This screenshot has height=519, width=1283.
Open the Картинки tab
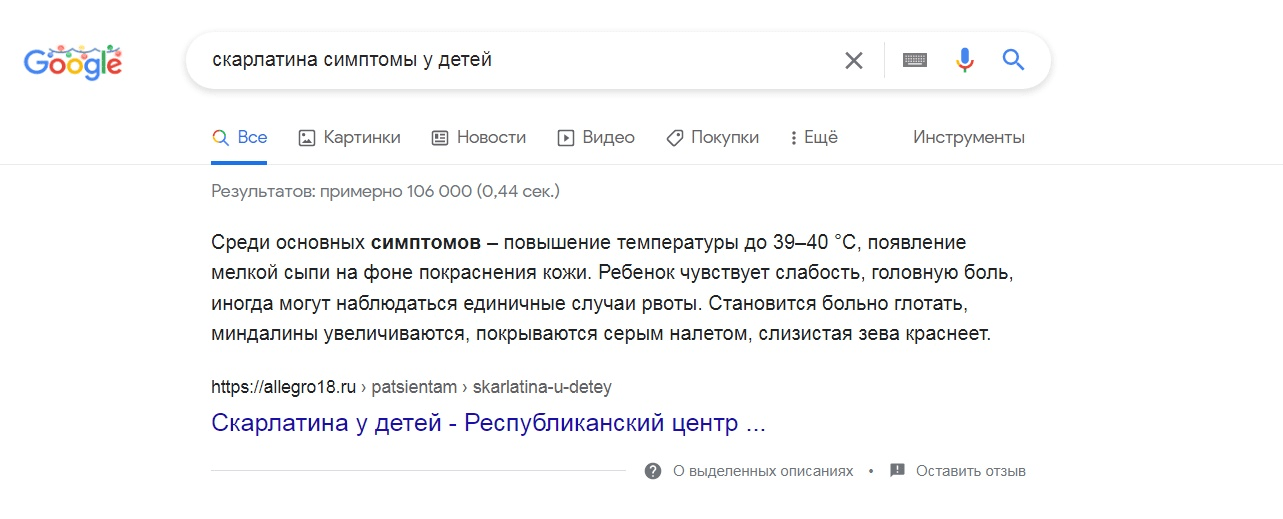pyautogui.click(x=361, y=138)
